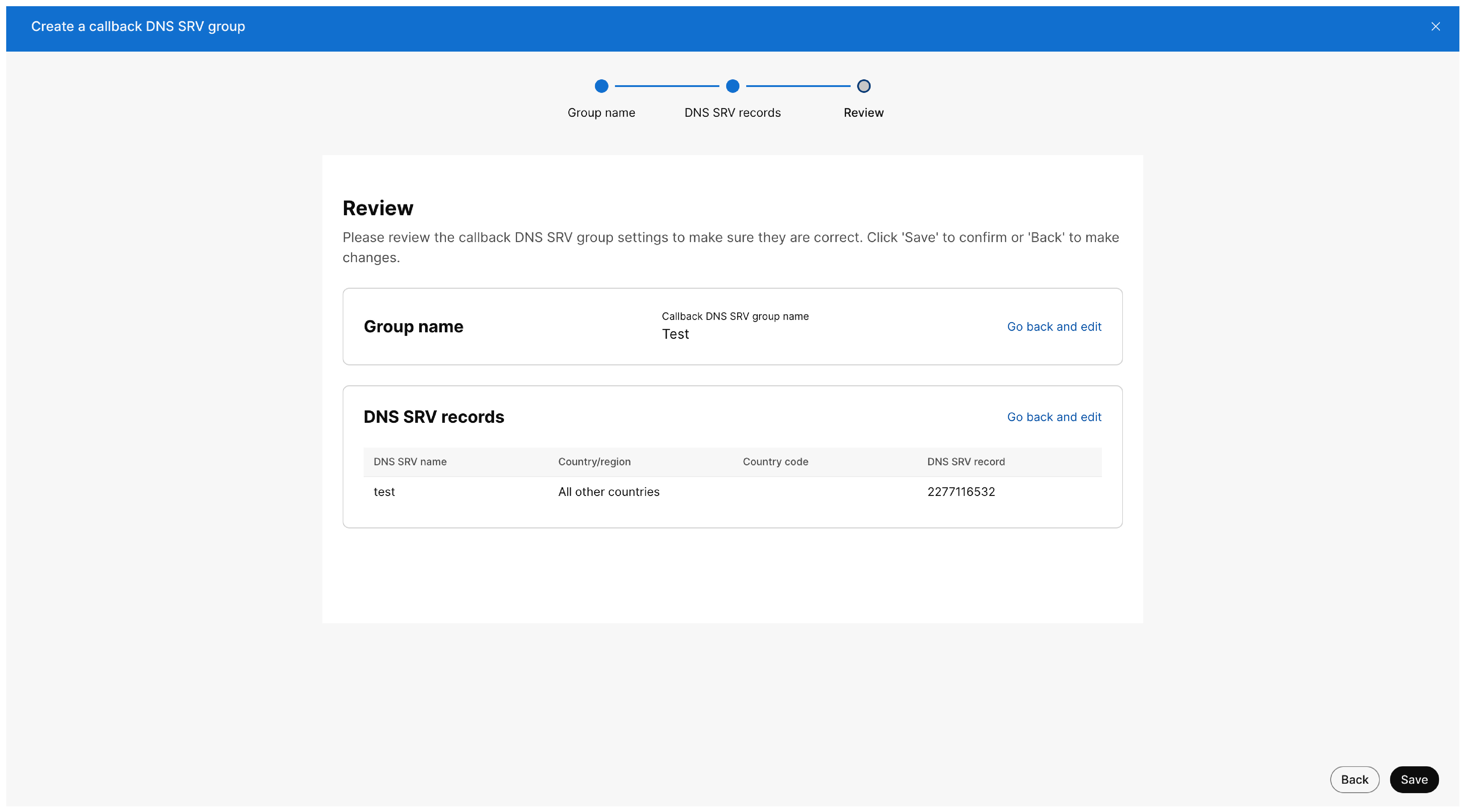Click the Review step label
The height and width of the screenshot is (812, 1465).
point(863,113)
